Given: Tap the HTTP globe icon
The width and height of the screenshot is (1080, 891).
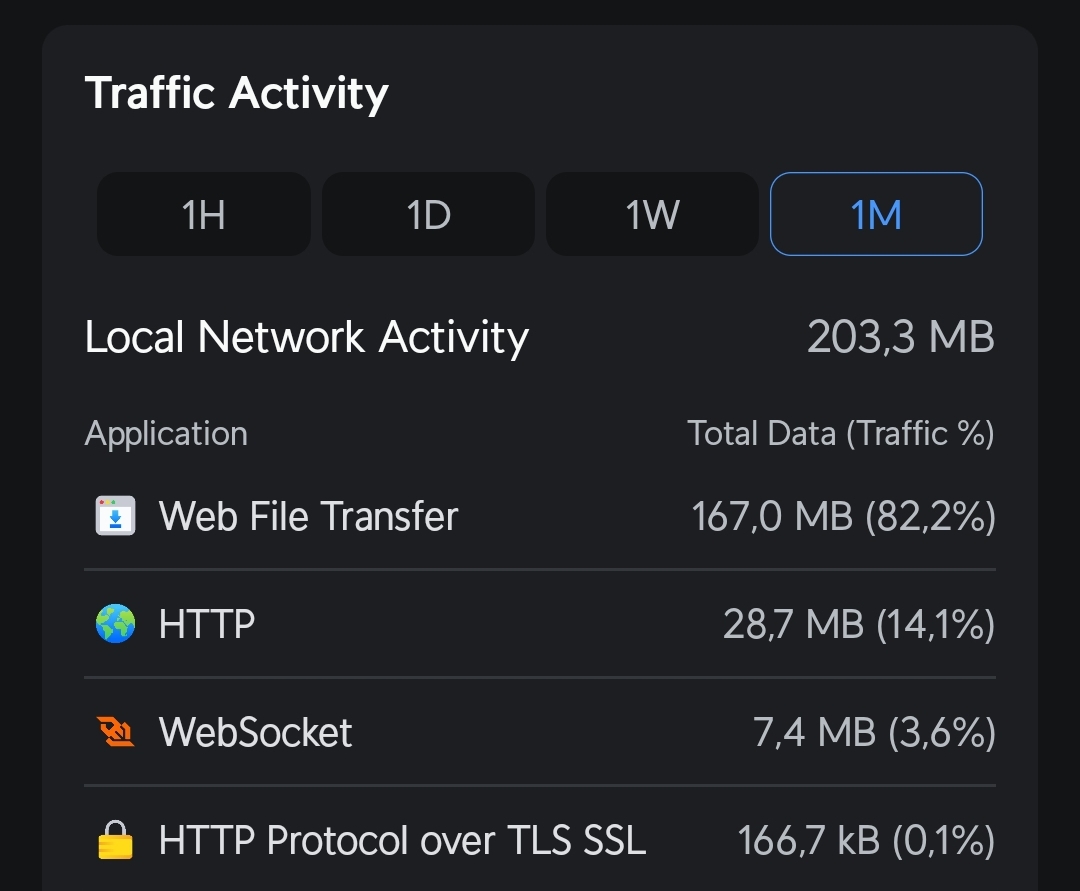Looking at the screenshot, I should (115, 625).
